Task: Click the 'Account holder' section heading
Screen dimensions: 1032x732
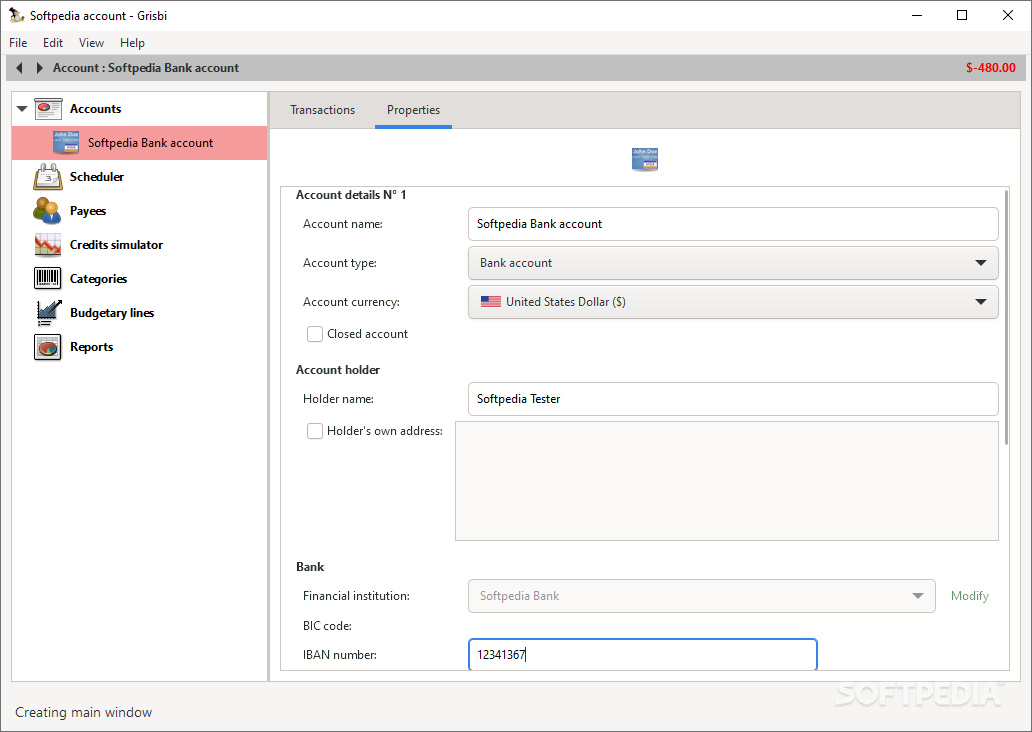Action: point(338,370)
